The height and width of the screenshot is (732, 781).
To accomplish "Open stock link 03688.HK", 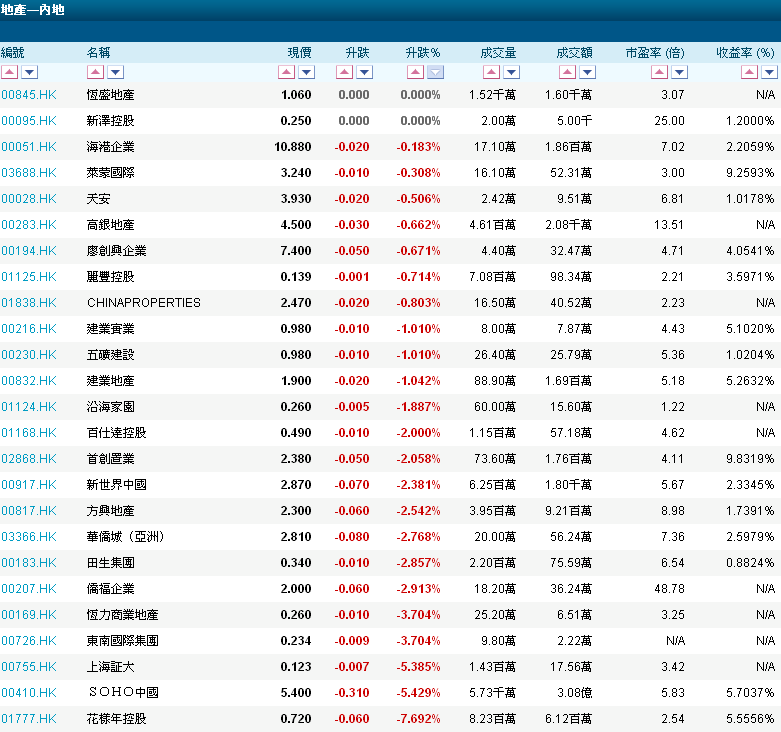I will click(x=29, y=173).
